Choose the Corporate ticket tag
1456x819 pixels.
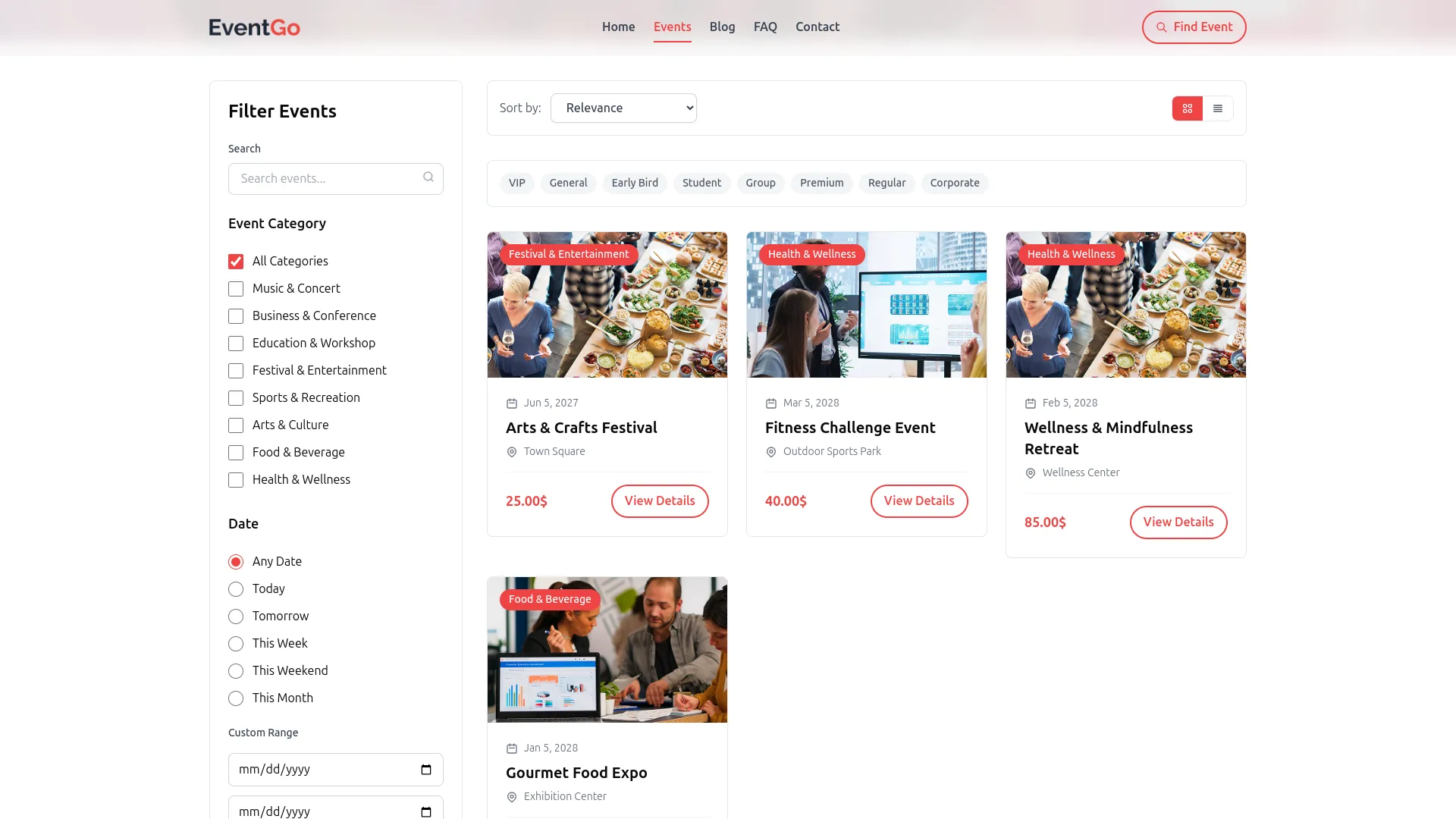click(955, 184)
